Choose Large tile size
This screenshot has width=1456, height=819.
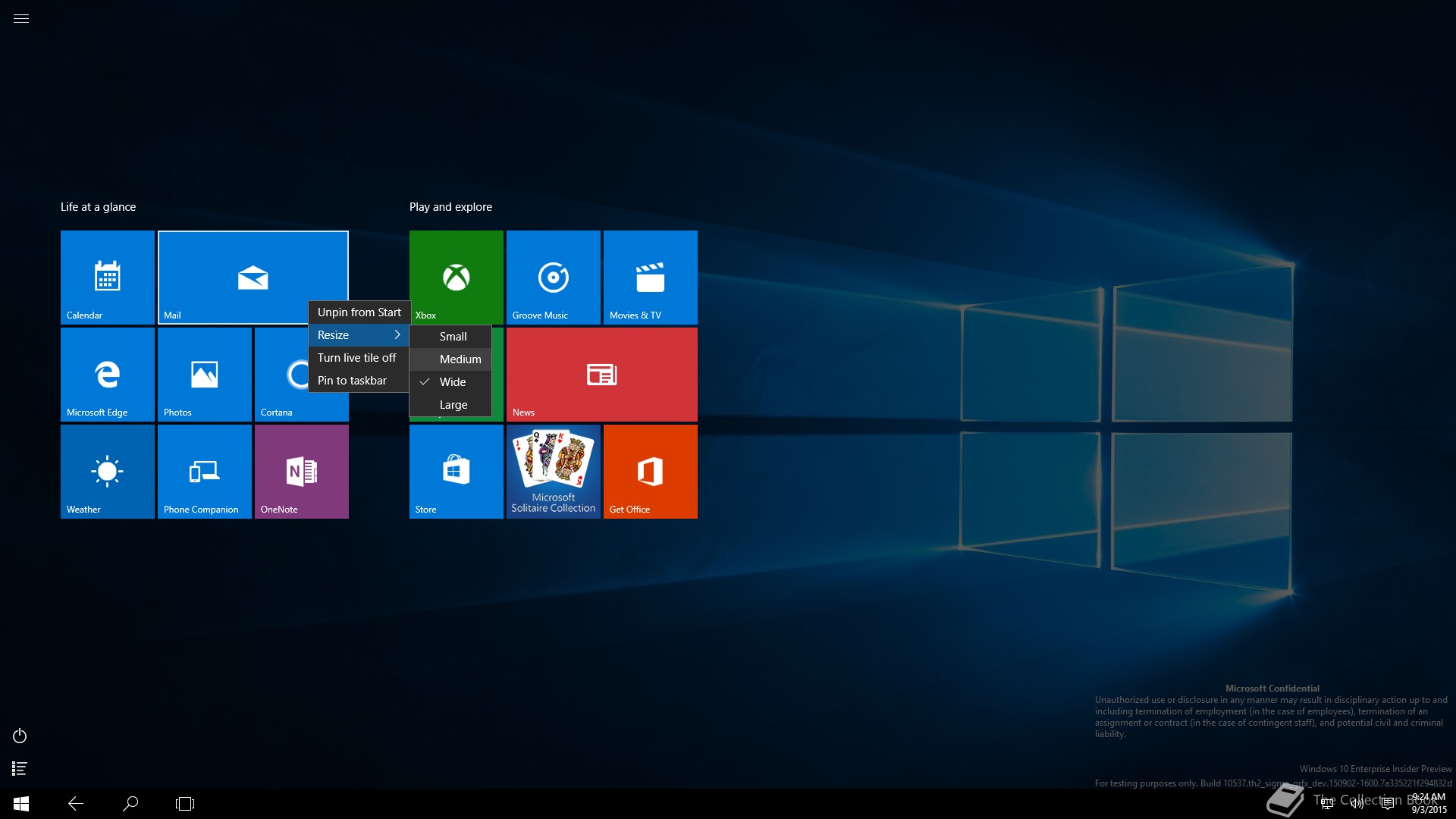450,405
